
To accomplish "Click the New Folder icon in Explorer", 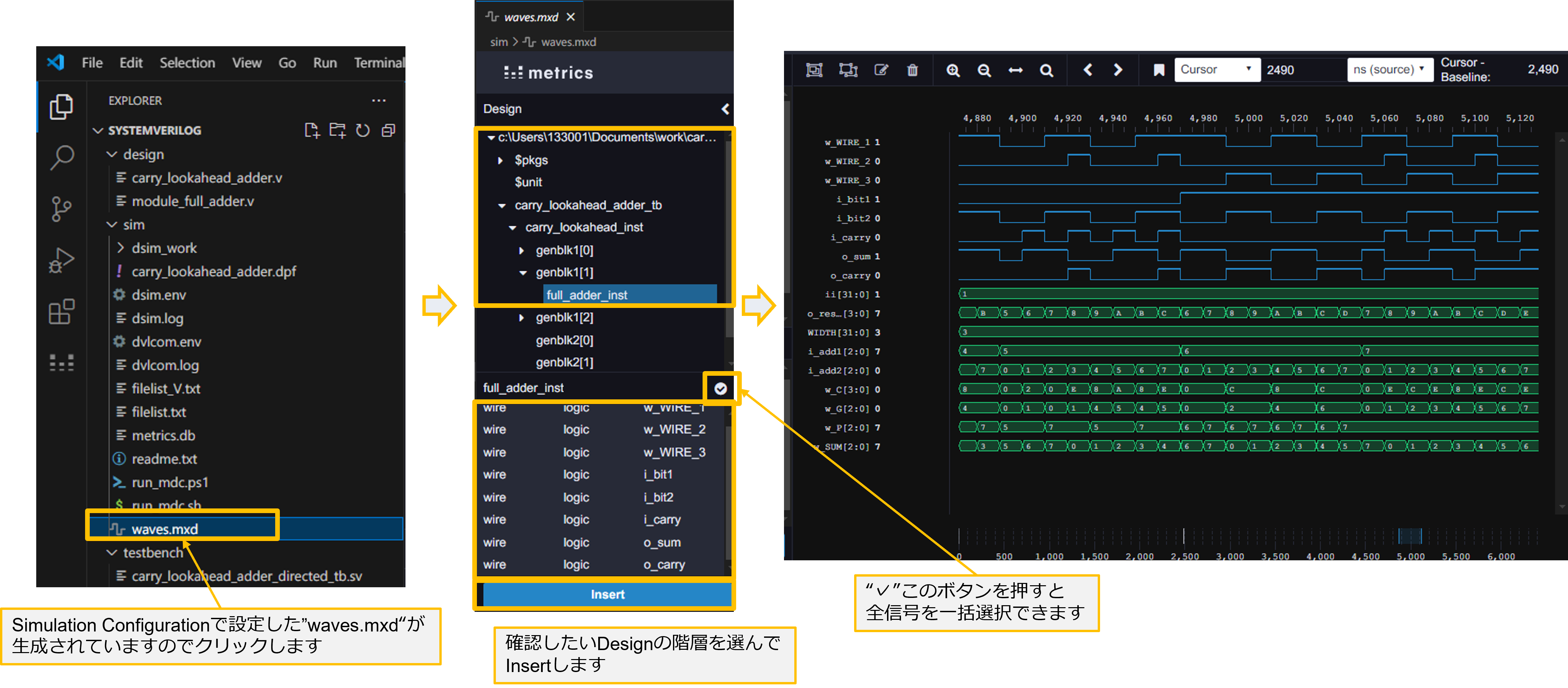I will point(337,130).
